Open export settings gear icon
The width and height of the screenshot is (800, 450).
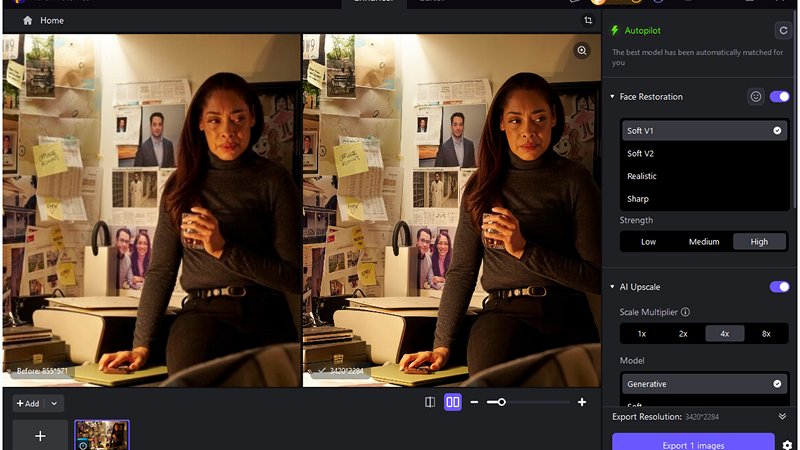(787, 445)
